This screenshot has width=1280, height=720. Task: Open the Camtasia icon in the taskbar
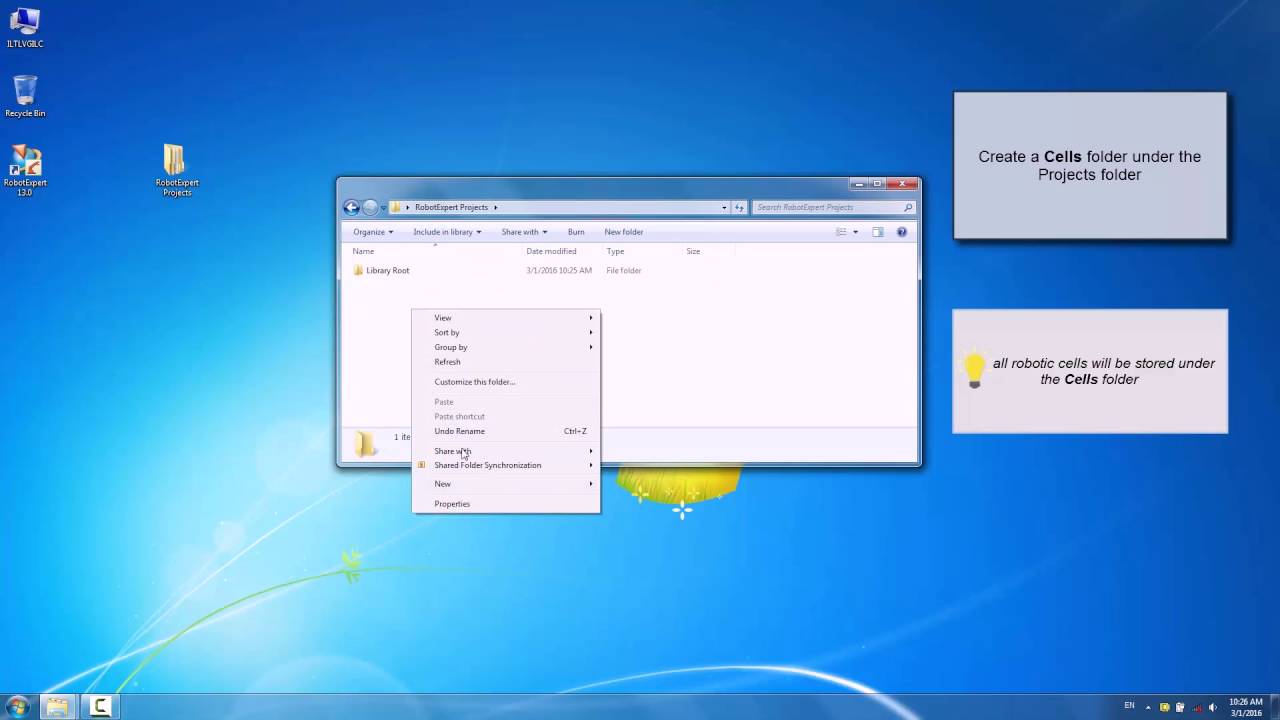pyautogui.click(x=100, y=707)
